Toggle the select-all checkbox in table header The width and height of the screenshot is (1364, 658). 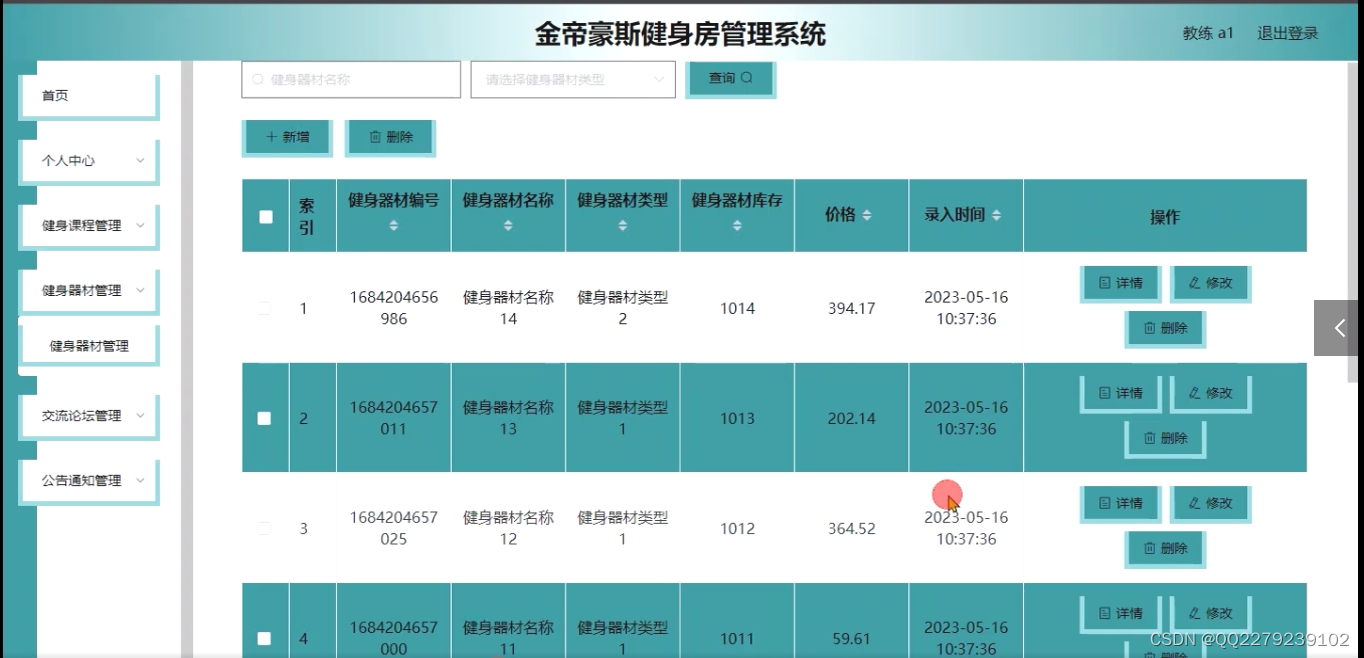(x=266, y=216)
